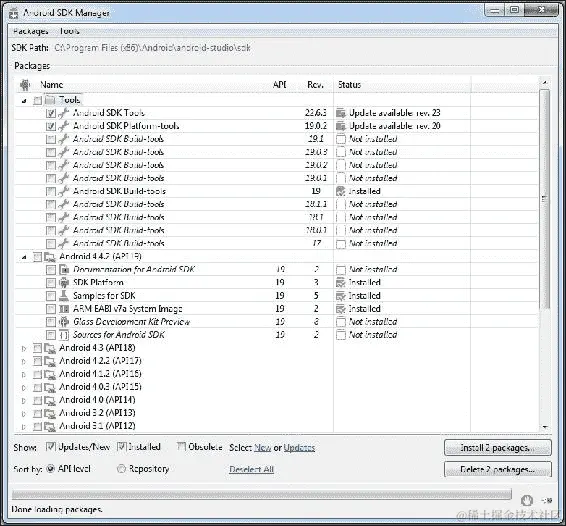
Task: Click the API column header
Action: click(x=280, y=85)
